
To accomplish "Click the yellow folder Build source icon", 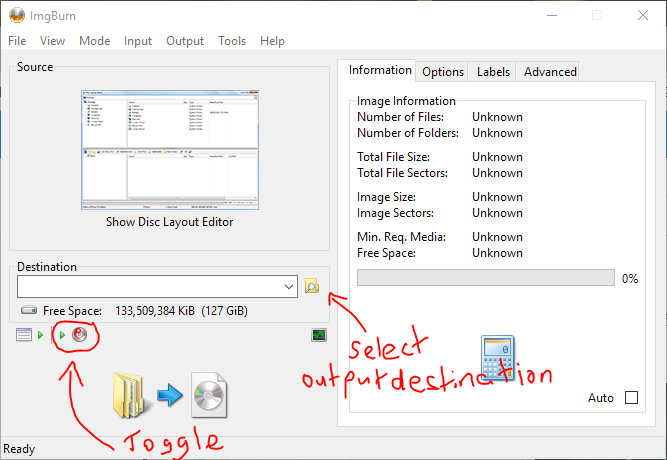I will click(x=130, y=395).
